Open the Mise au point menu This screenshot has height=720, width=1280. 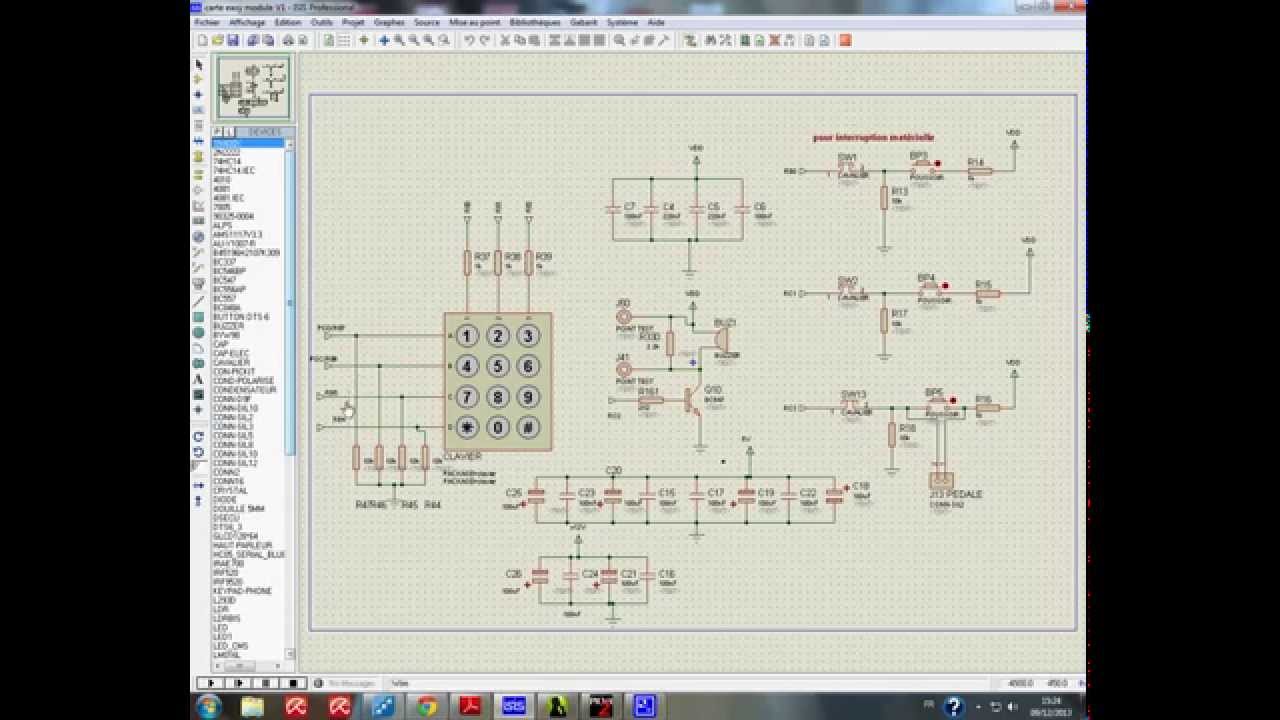tap(474, 22)
